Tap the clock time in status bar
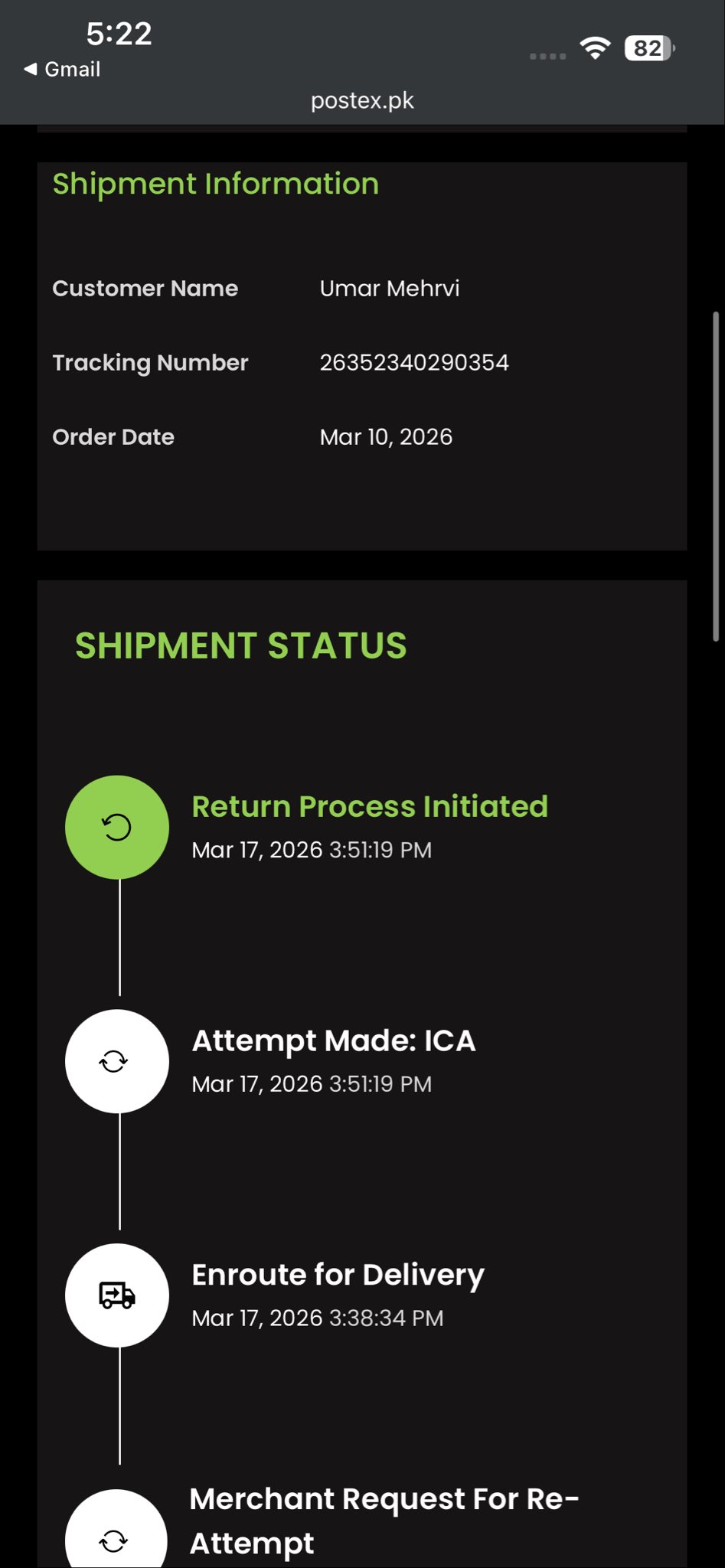Screen dimensions: 725x1568 click(x=119, y=34)
